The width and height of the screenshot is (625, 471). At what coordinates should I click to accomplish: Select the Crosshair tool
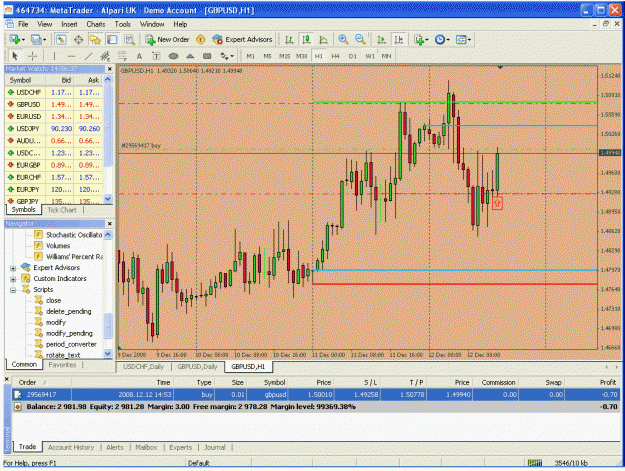(x=33, y=56)
